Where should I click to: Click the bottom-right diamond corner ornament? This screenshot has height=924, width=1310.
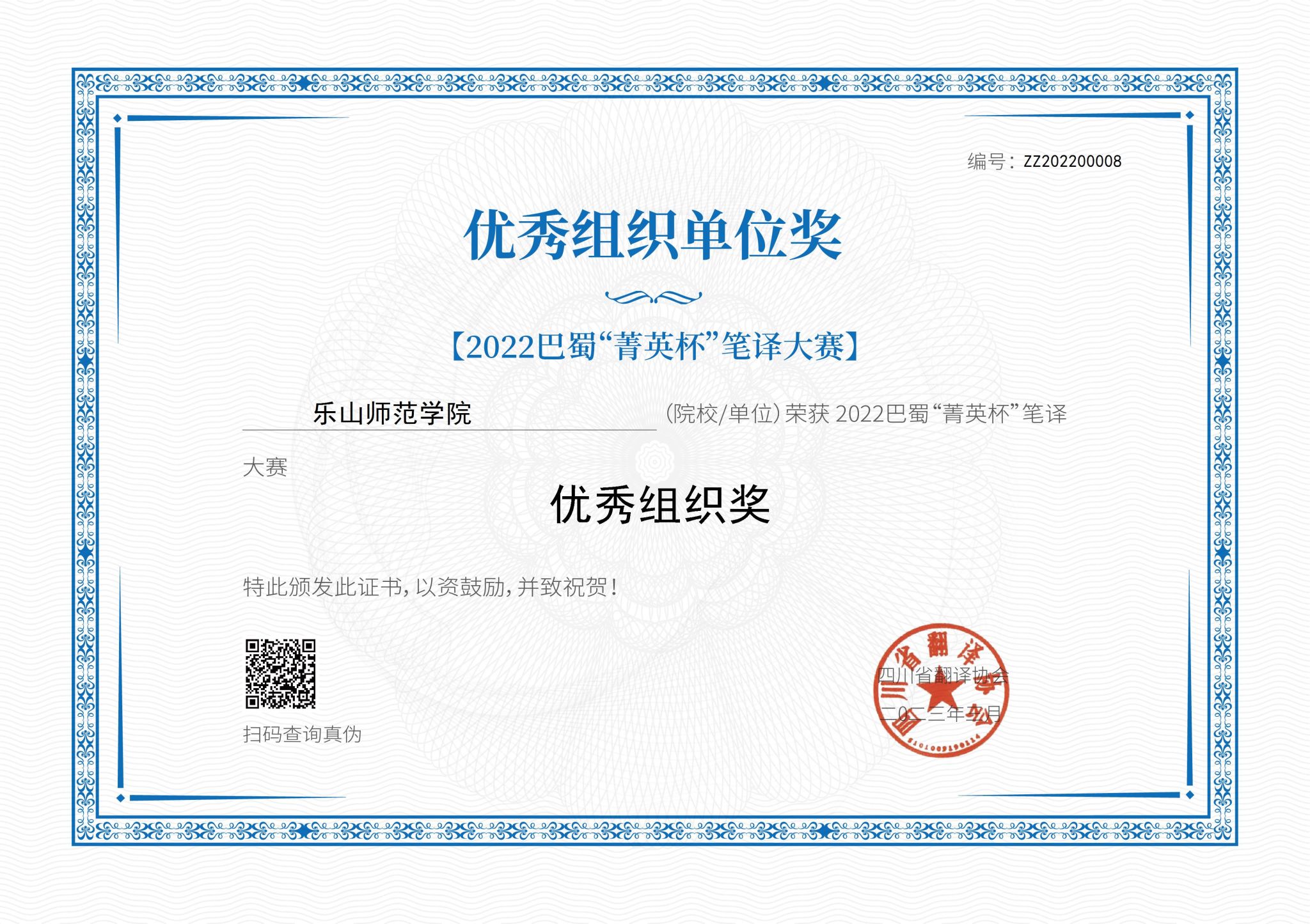(x=1189, y=795)
